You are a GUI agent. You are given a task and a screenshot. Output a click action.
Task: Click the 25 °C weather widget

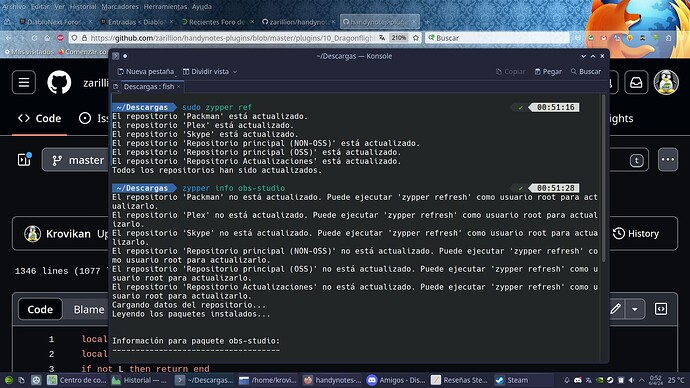coord(675,380)
